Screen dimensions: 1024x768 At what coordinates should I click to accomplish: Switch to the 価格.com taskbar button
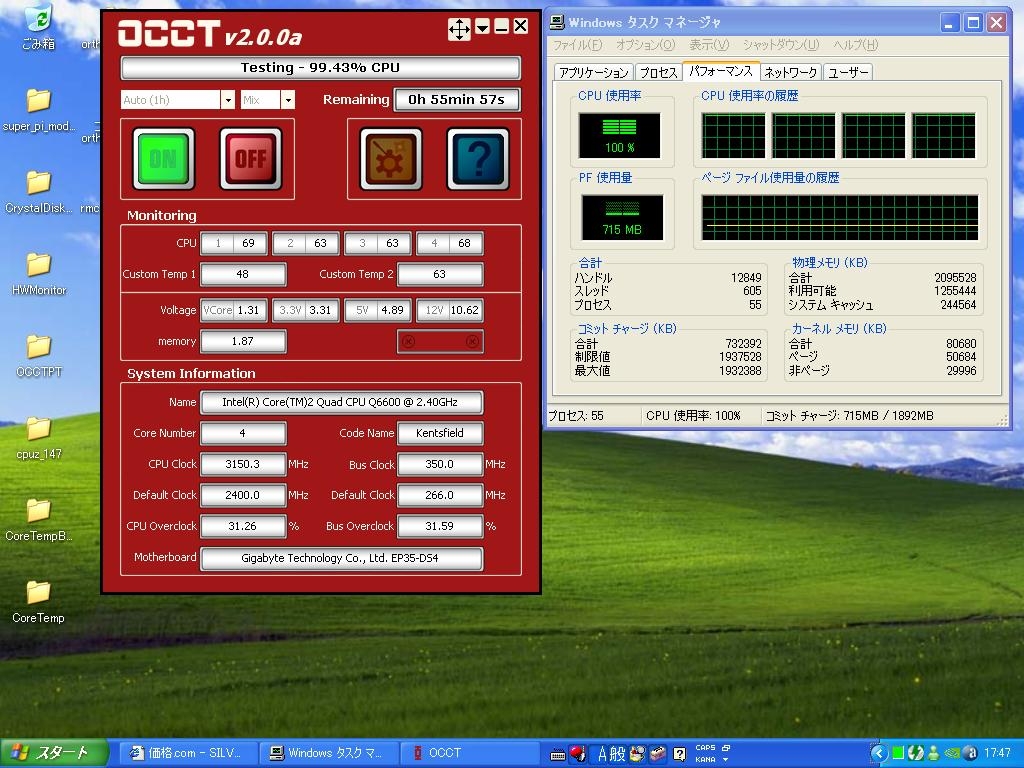(x=190, y=753)
